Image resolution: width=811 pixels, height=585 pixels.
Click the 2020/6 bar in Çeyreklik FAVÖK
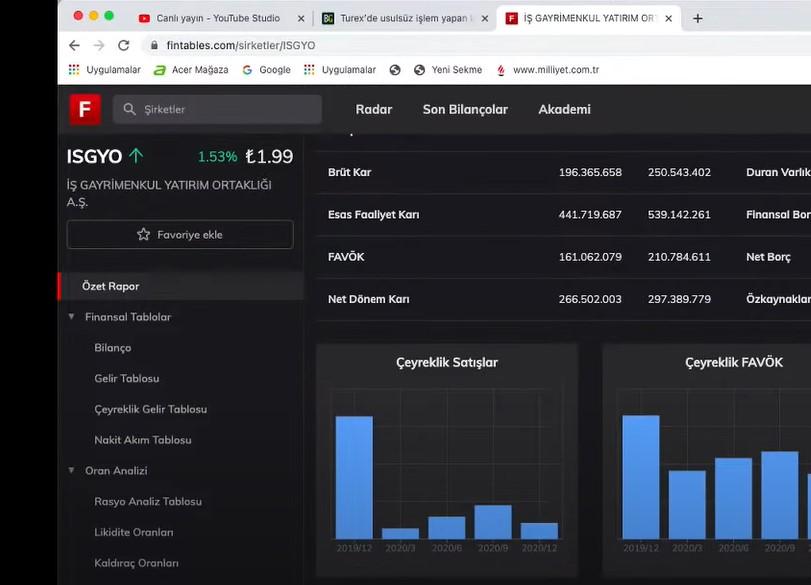click(x=733, y=499)
